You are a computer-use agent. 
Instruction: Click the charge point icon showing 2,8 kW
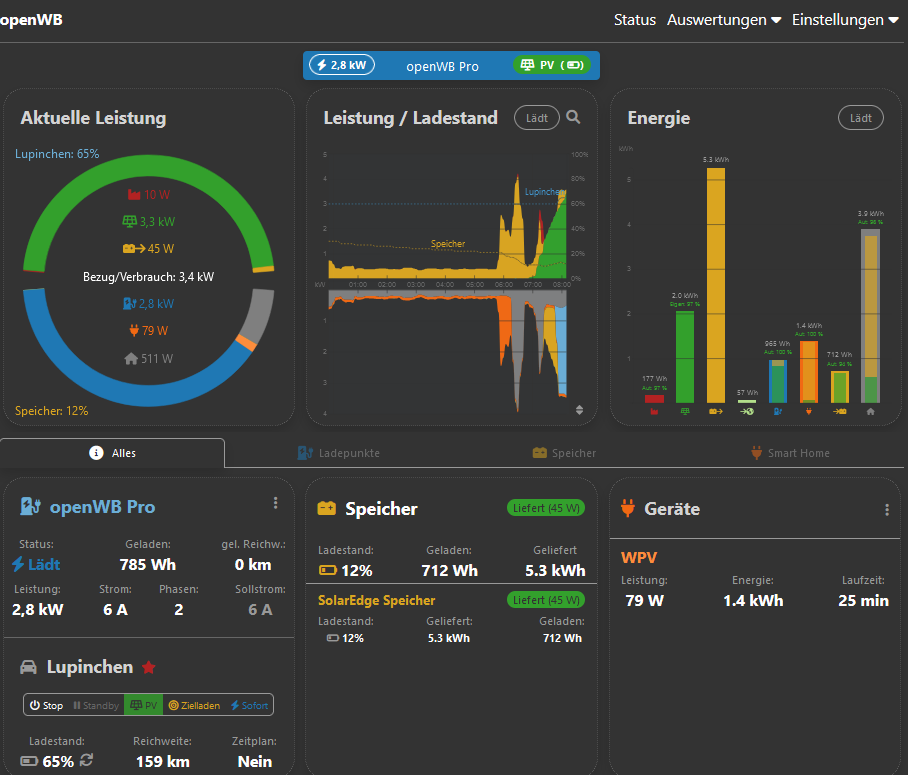click(130, 304)
